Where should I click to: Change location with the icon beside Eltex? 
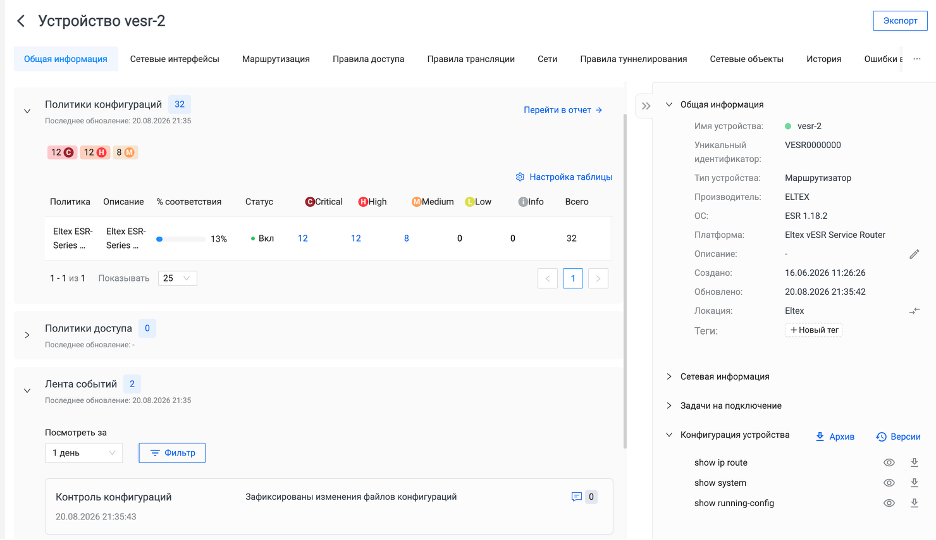[x=914, y=311]
